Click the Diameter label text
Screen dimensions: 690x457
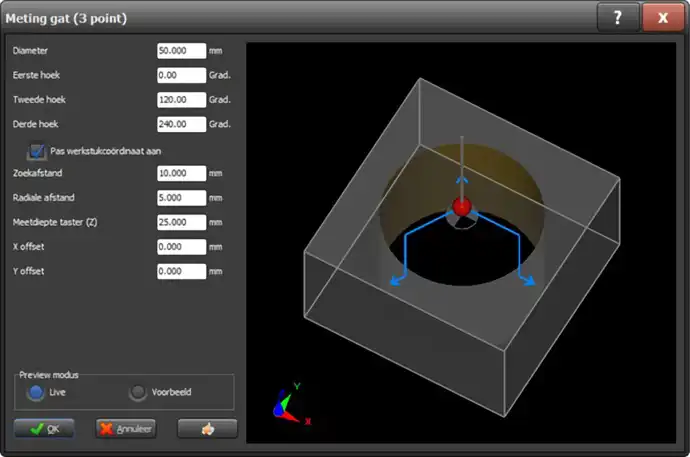30,51
